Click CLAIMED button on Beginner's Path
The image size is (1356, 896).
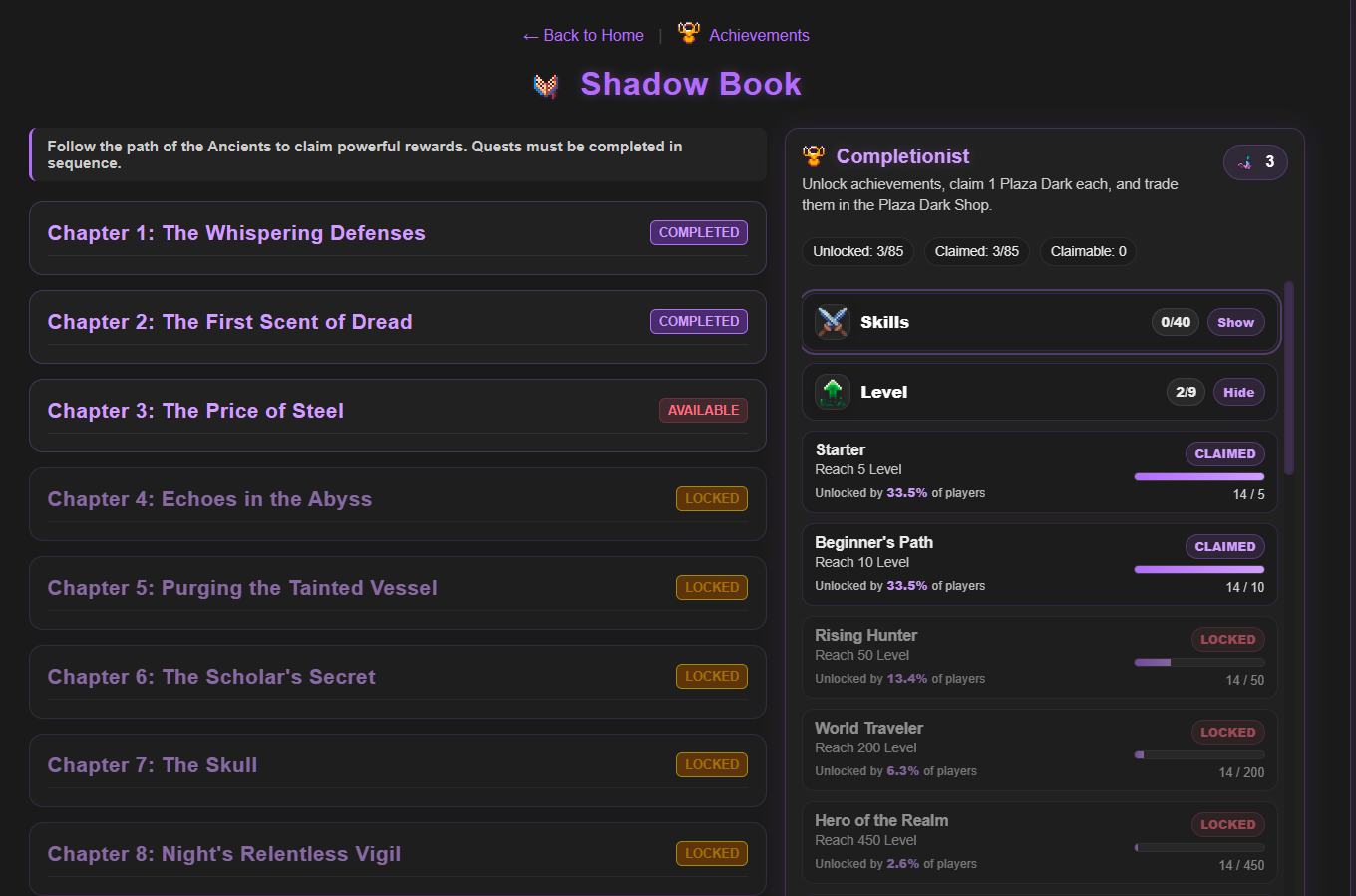[1224, 546]
